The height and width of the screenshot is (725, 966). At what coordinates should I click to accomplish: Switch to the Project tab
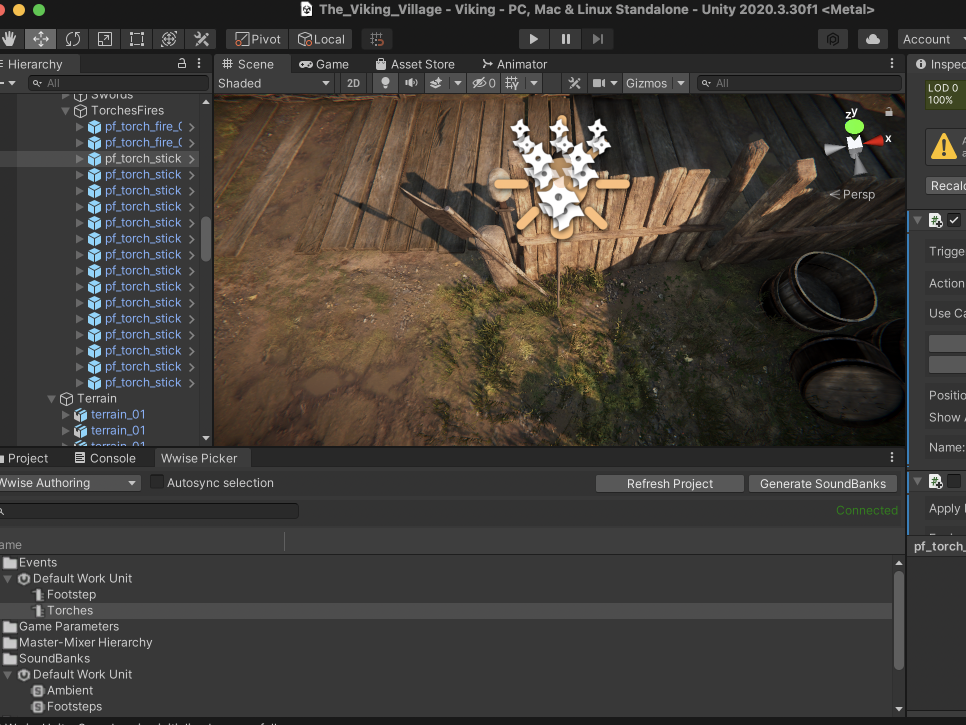click(25, 458)
